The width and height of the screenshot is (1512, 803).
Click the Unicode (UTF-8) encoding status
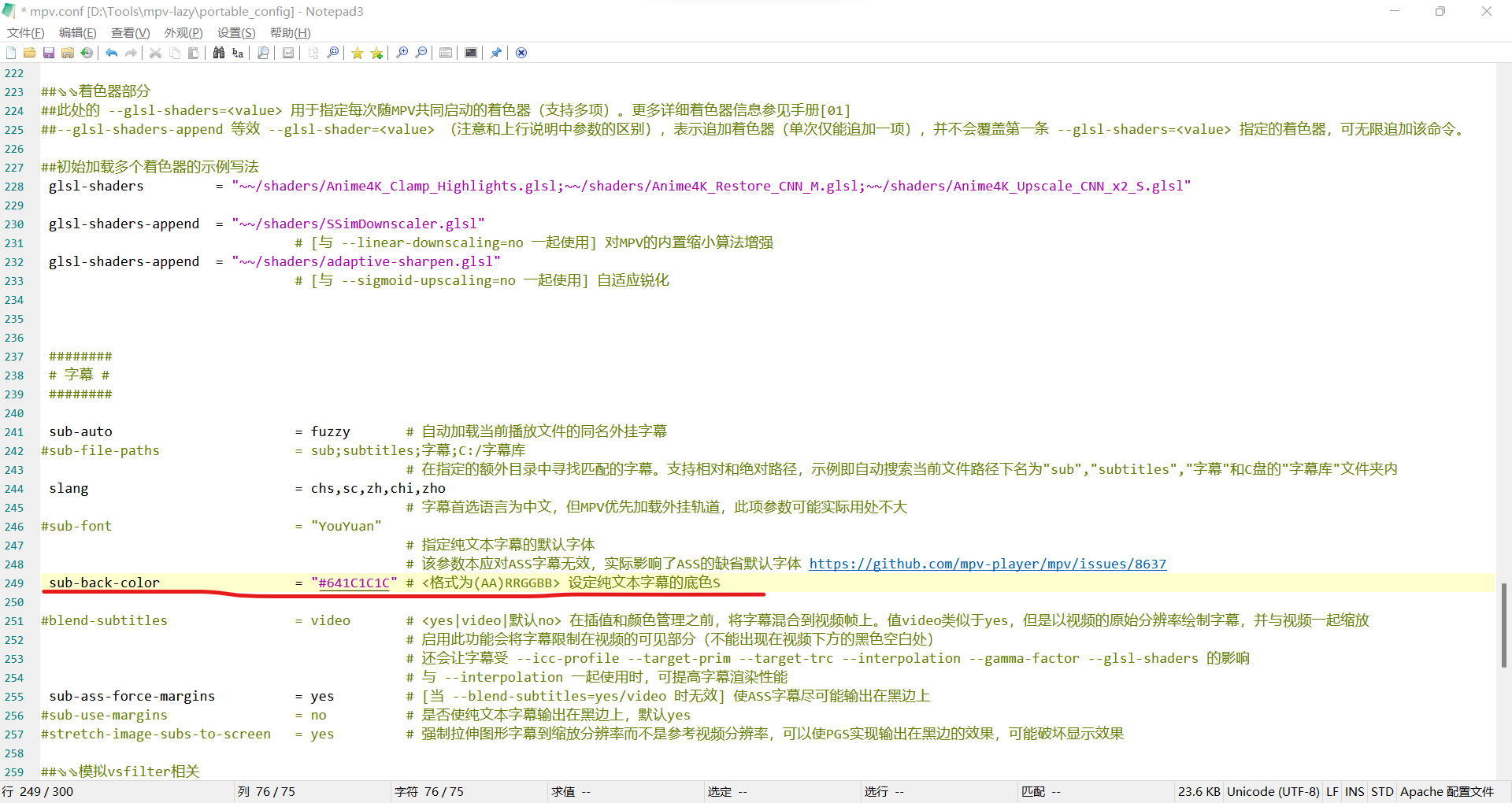(1273, 791)
